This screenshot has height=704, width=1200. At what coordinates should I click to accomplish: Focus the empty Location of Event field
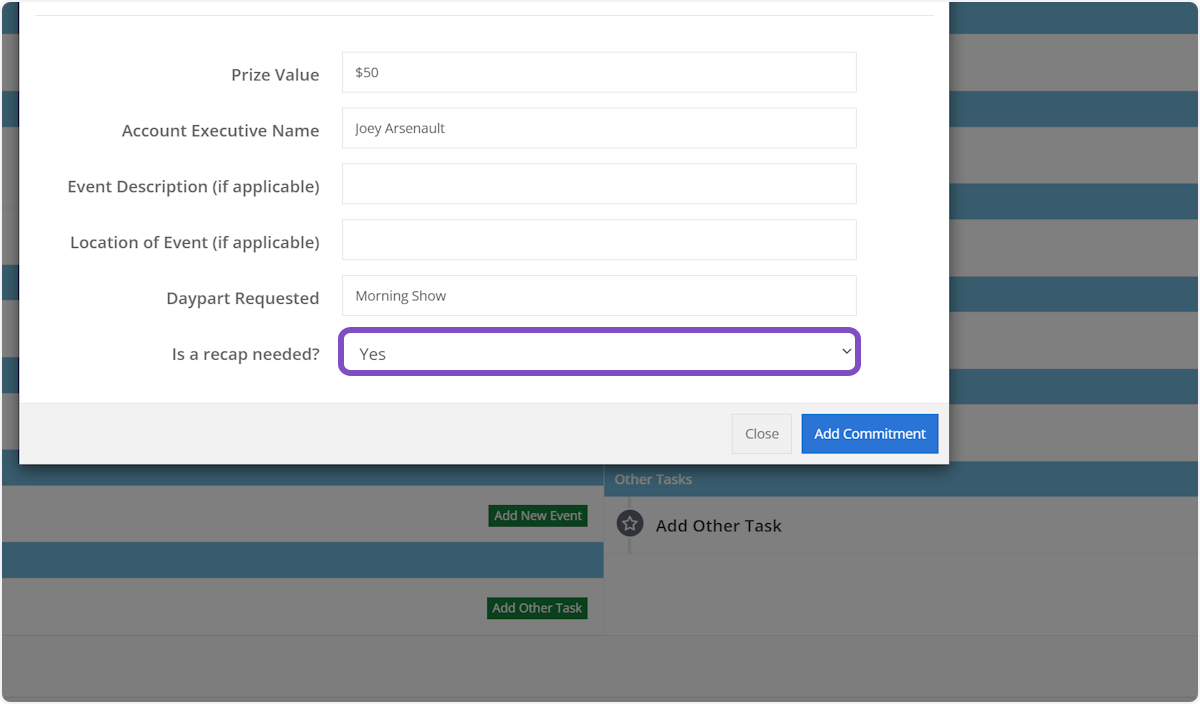click(598, 241)
